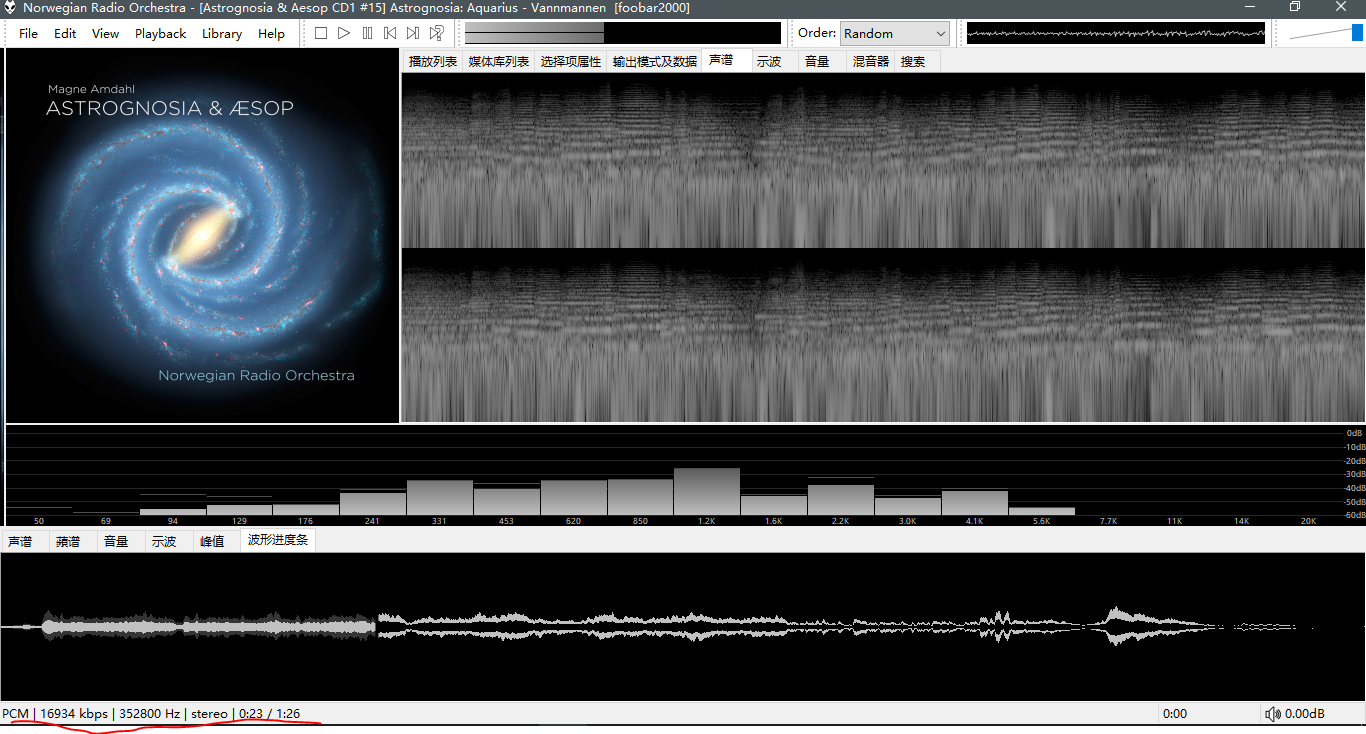Open the Library menu
Screen dimensions: 1366x734
221,33
